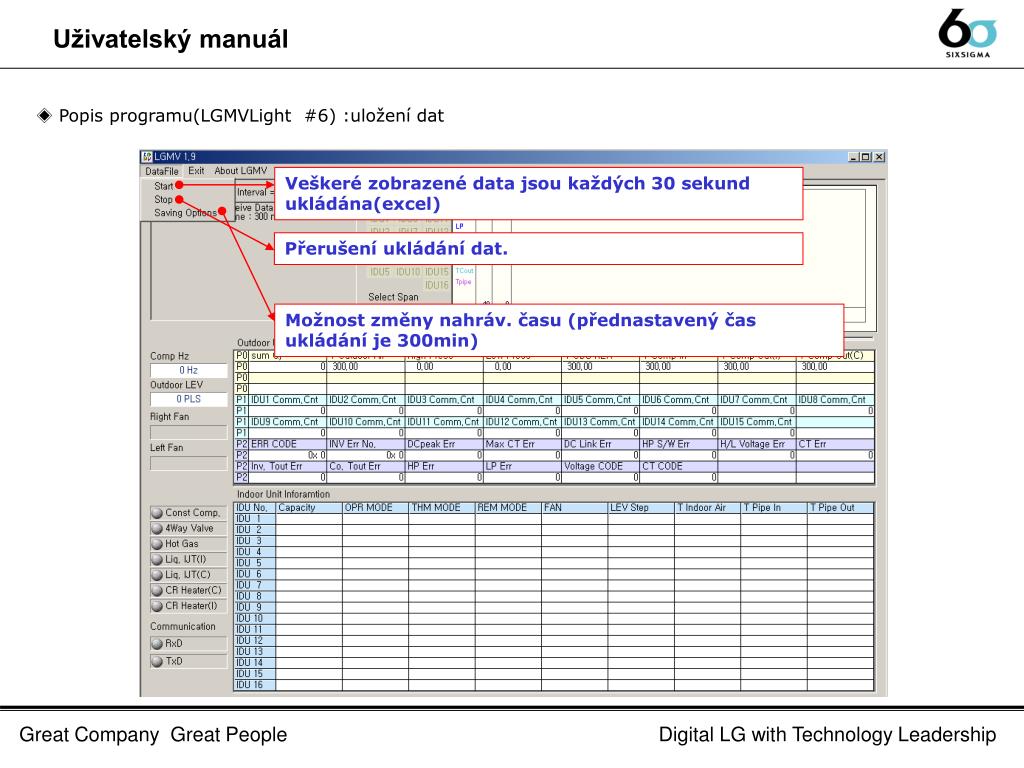
Task: Select the T Indoor Air column header
Action: 708,507
